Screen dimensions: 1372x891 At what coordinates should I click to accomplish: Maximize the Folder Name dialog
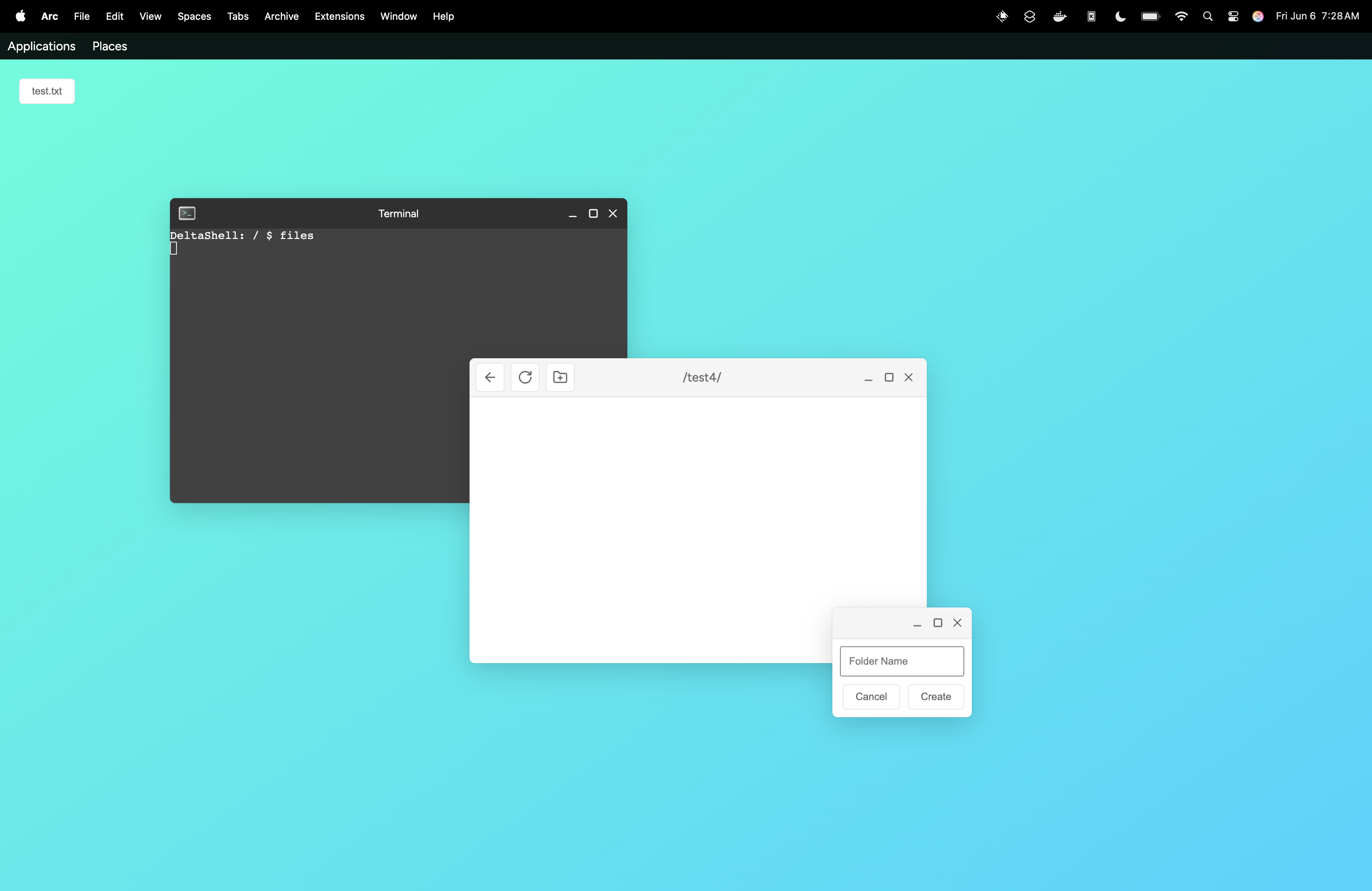(938, 623)
